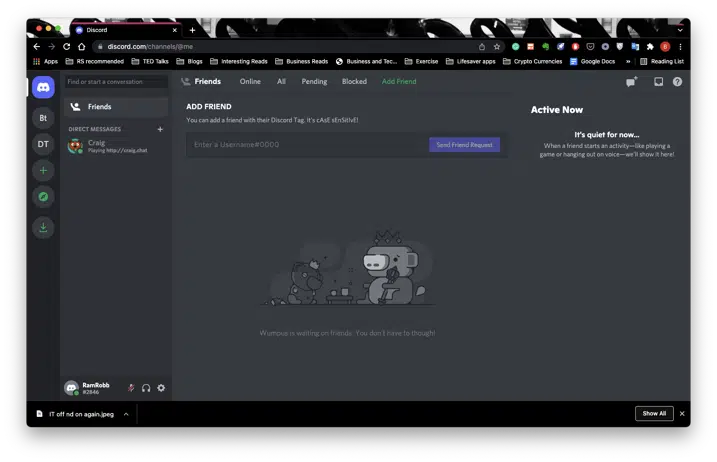Bookmark this page star icon
717x462 pixels.
[x=497, y=47]
